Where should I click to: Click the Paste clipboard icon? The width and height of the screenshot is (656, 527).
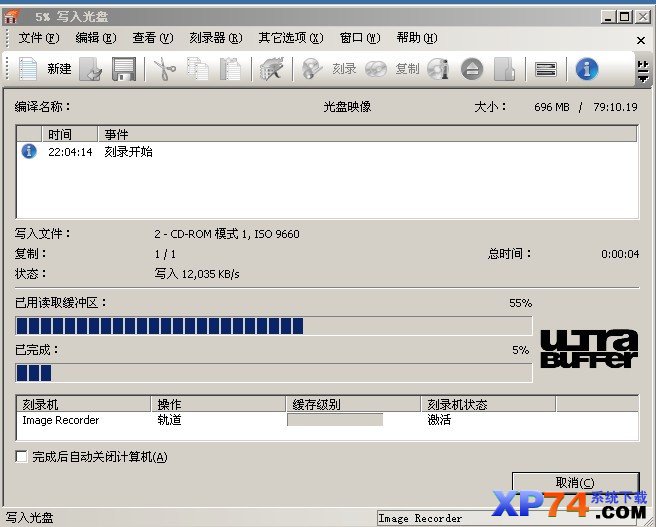click(230, 69)
